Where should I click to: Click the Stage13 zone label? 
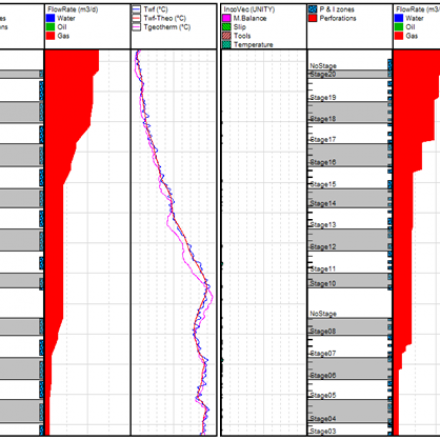[323, 224]
